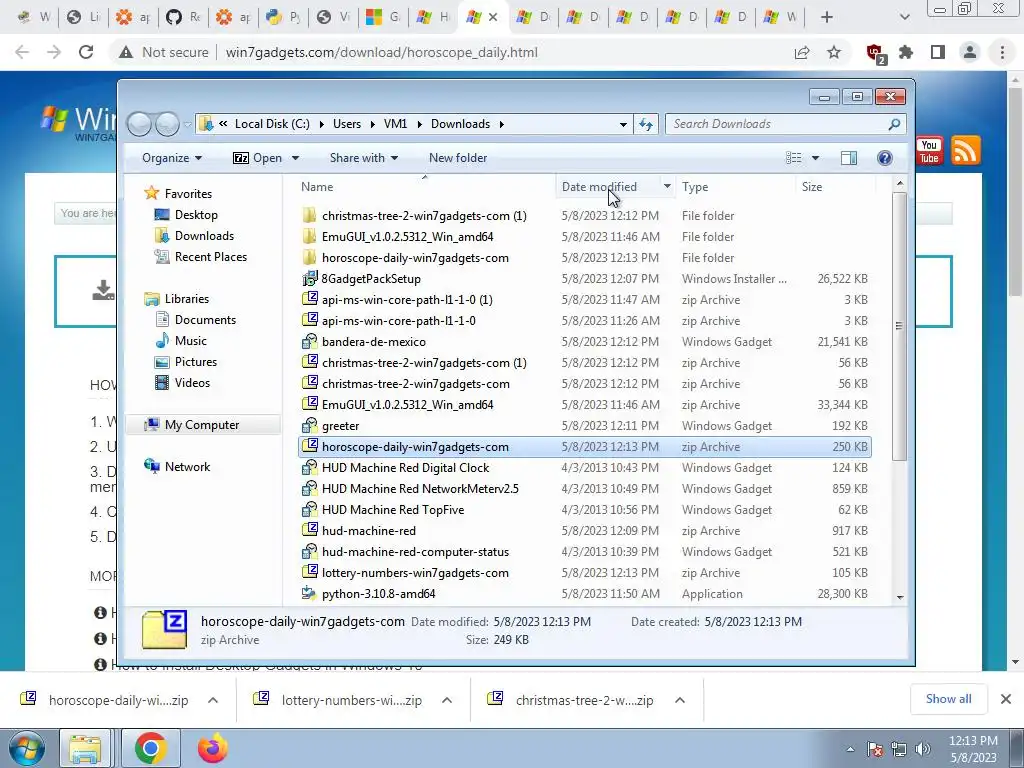Open view options dropdown arrow

[815, 158]
